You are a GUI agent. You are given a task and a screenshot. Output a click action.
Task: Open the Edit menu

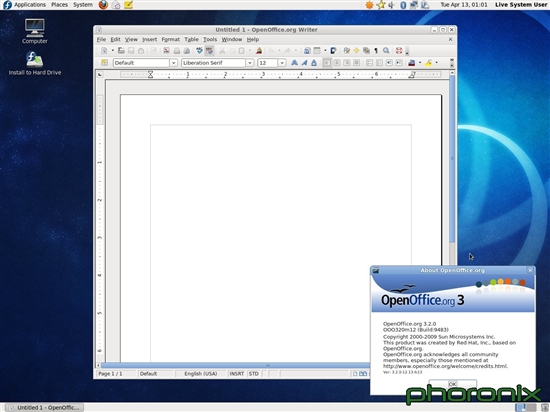115,40
